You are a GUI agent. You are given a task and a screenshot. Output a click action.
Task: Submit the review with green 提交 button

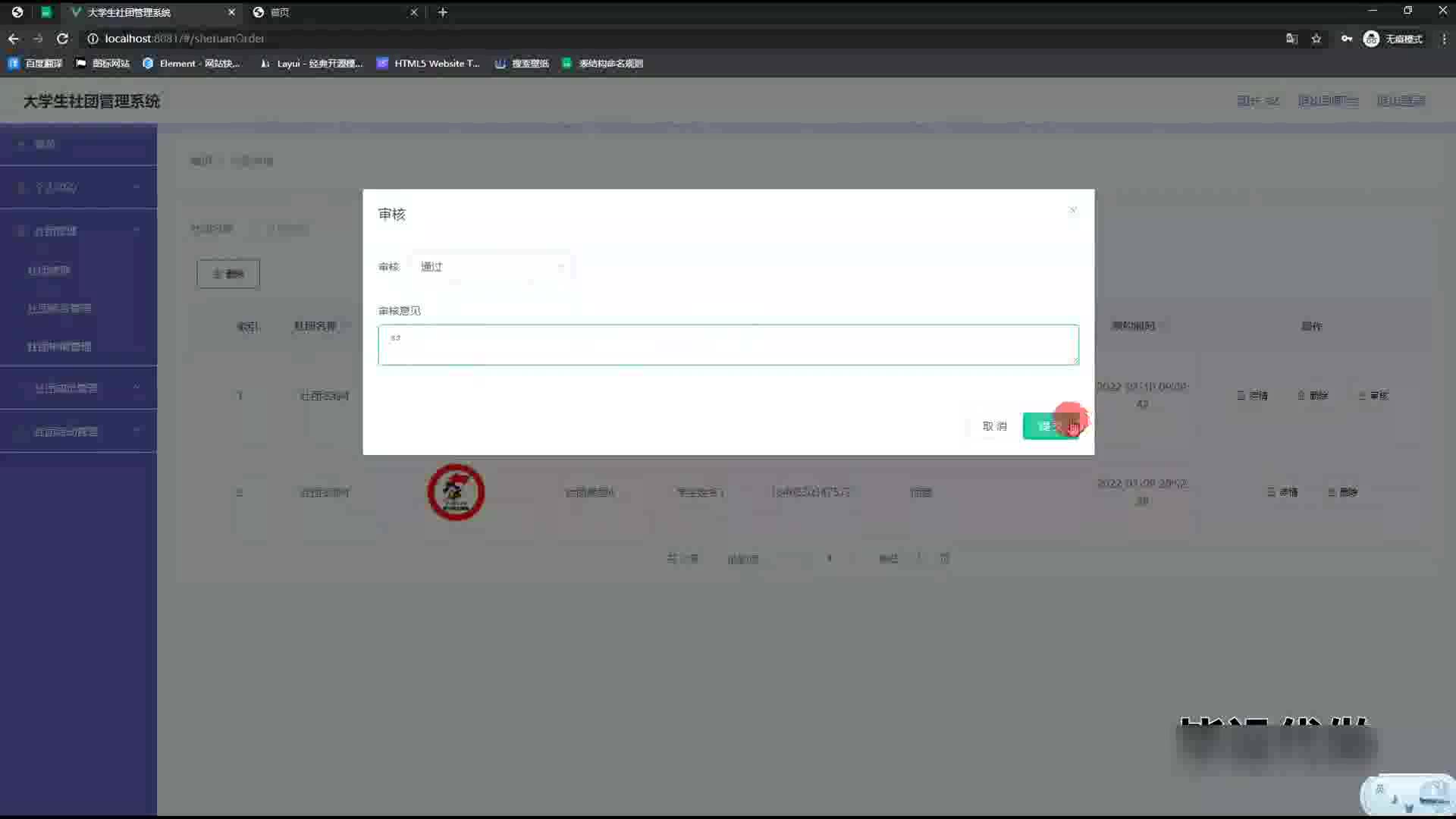(1050, 426)
